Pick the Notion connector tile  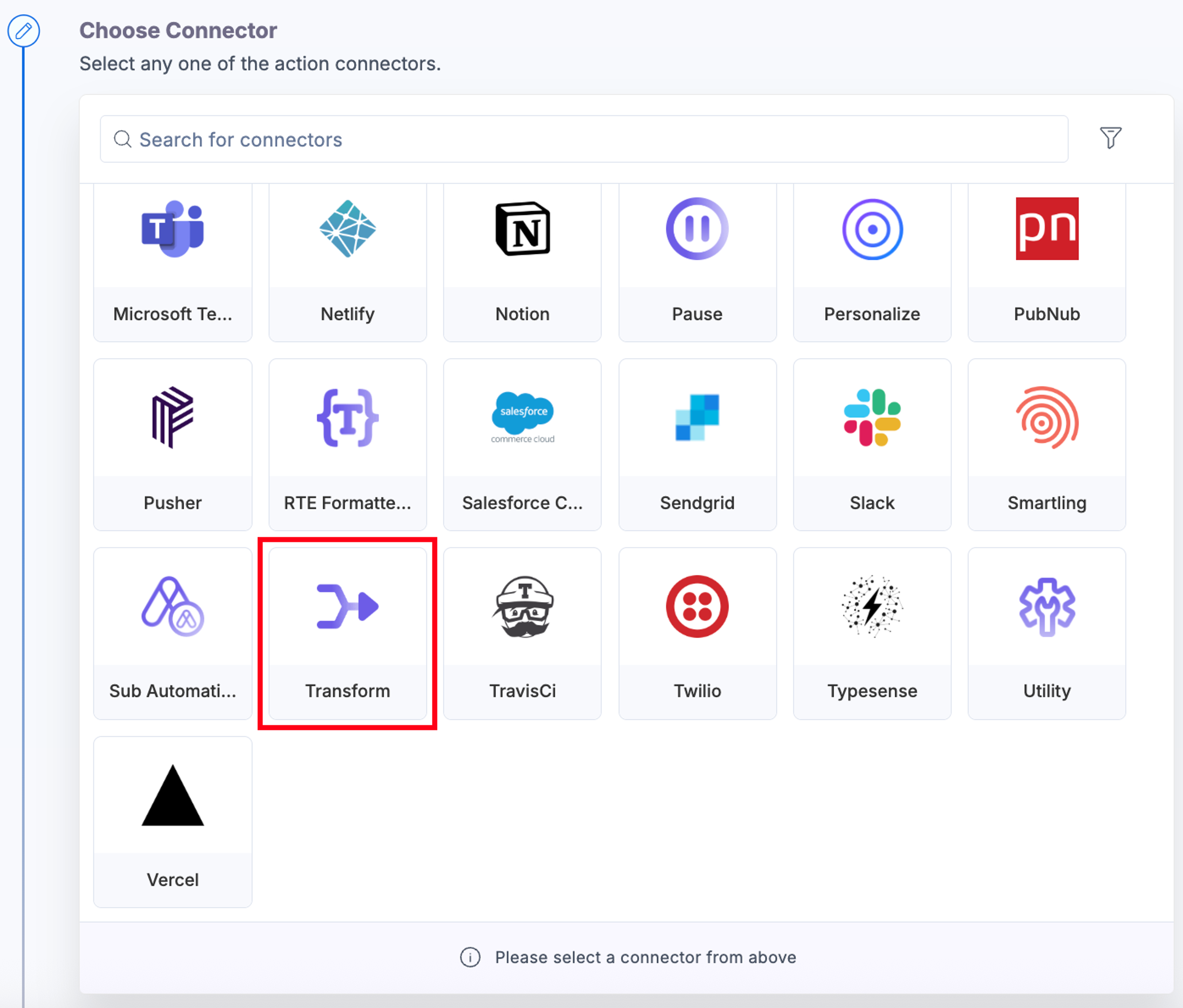click(x=522, y=263)
